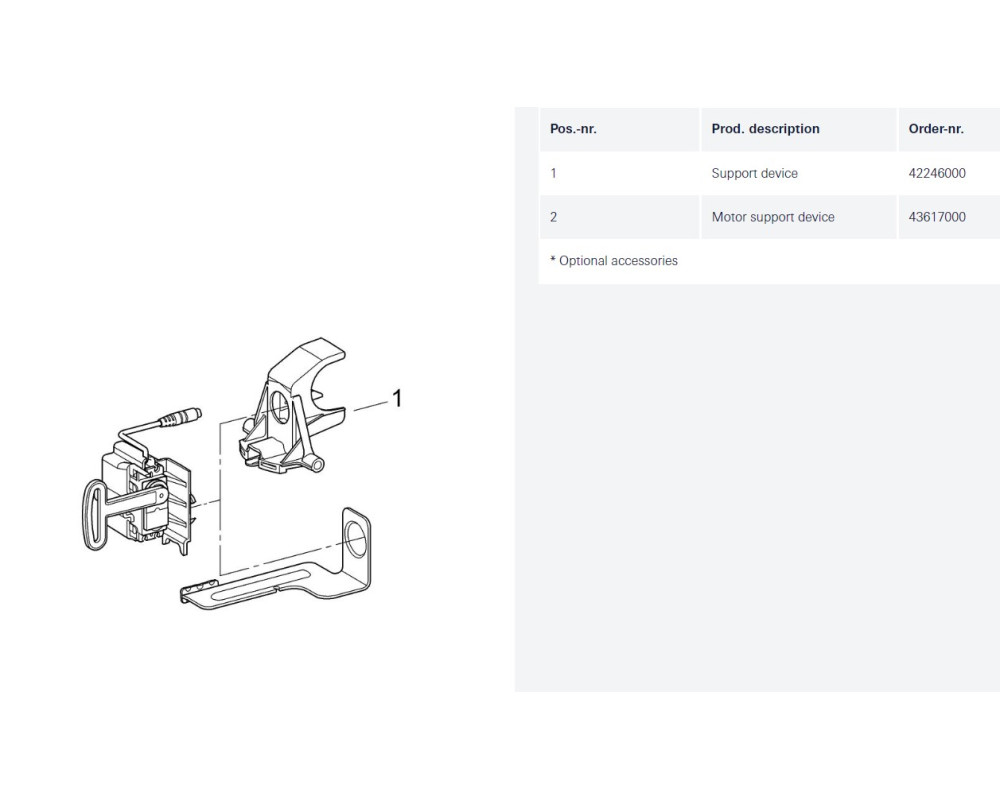Viewport: 1000px width, 800px height.
Task: Click the Support device description
Action: point(754,173)
